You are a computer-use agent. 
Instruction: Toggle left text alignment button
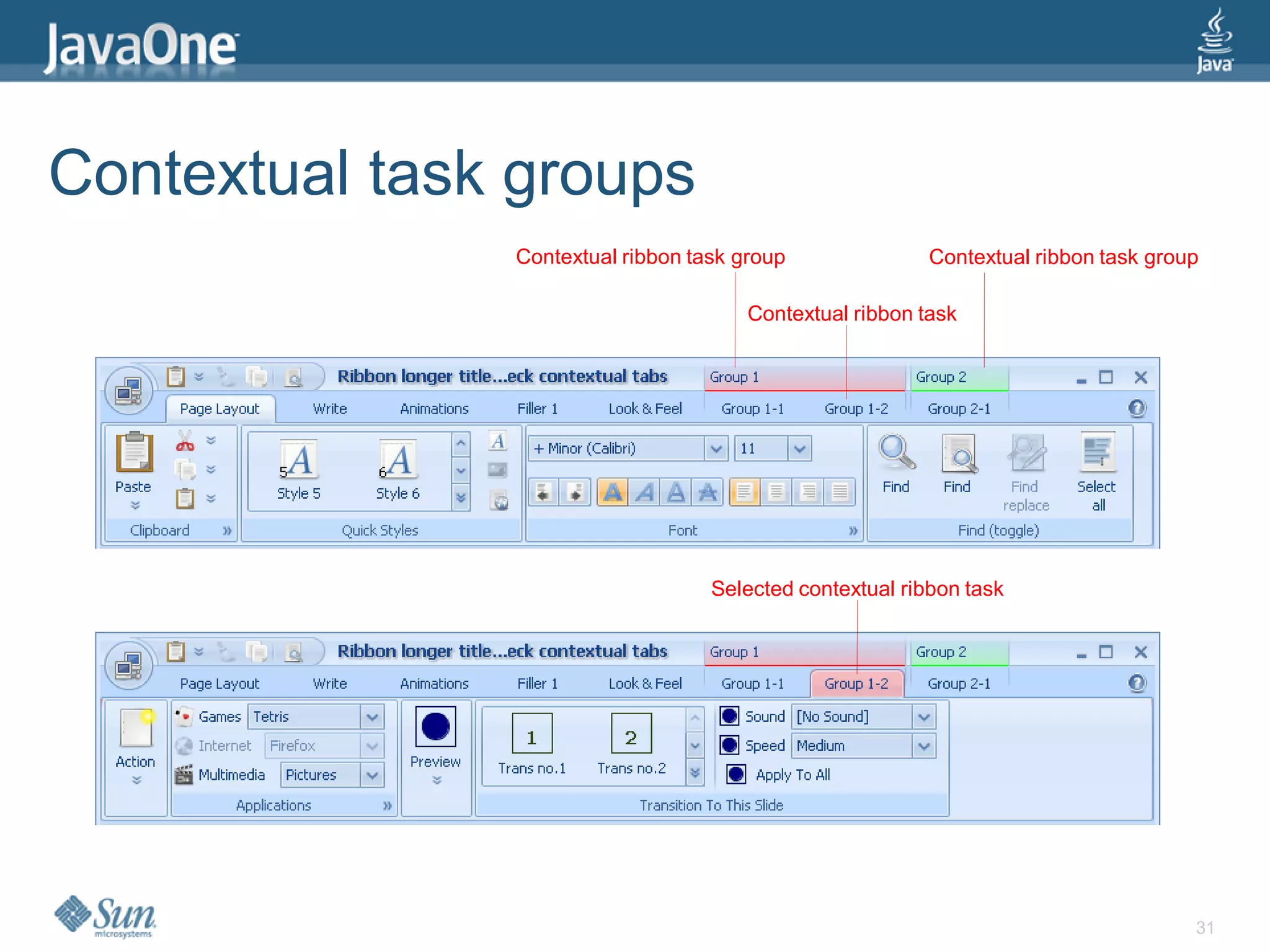click(x=745, y=493)
